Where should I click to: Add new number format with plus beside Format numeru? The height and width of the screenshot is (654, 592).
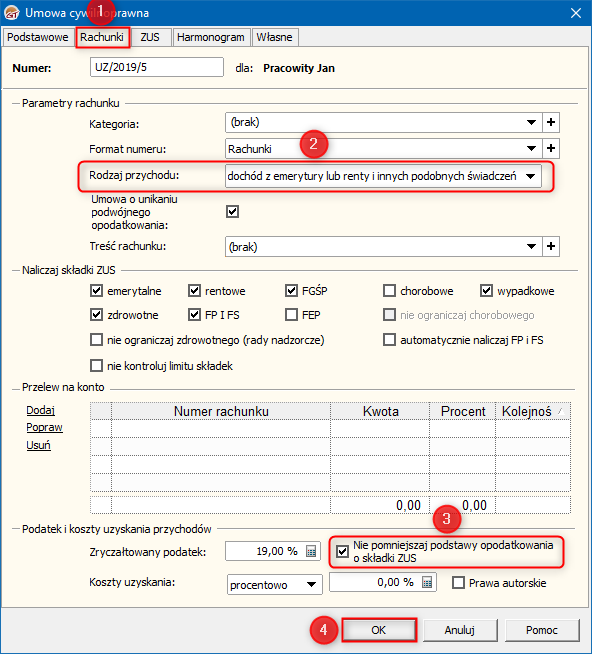point(551,148)
